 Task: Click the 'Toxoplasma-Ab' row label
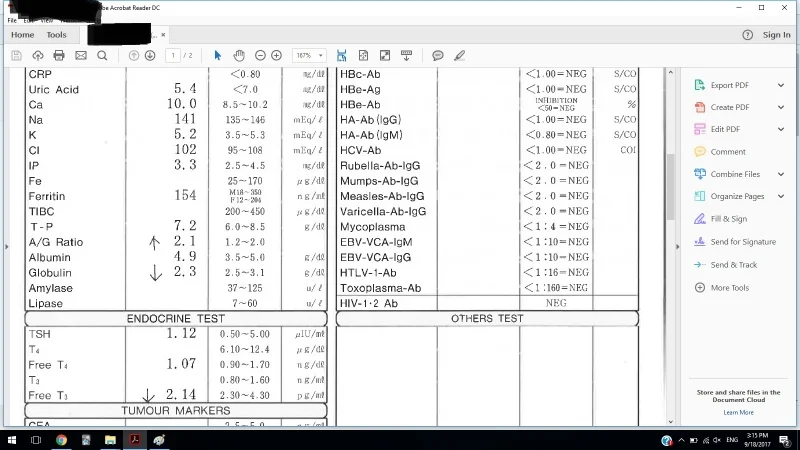381,288
